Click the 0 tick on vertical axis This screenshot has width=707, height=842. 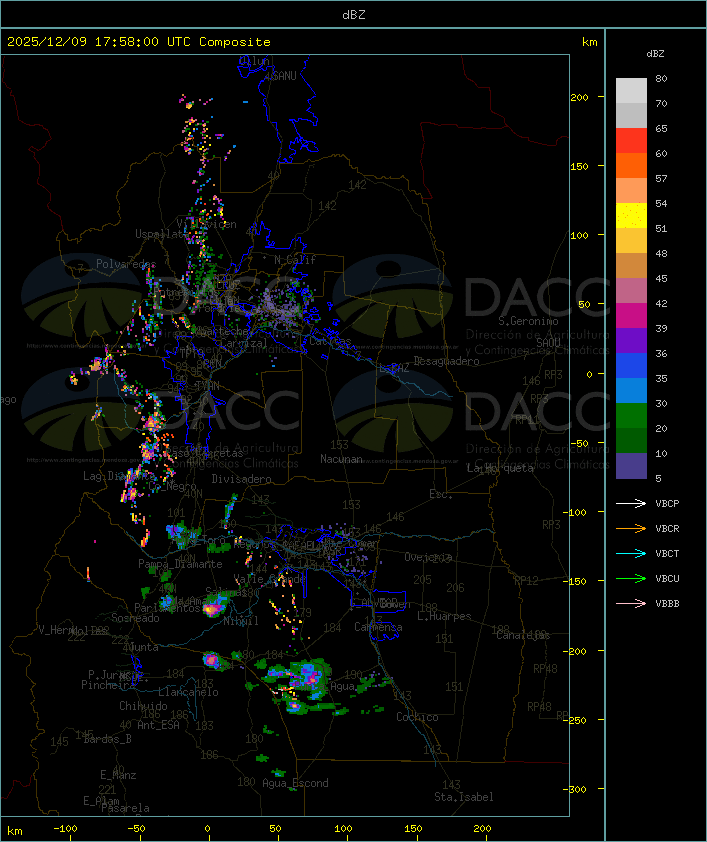589,374
